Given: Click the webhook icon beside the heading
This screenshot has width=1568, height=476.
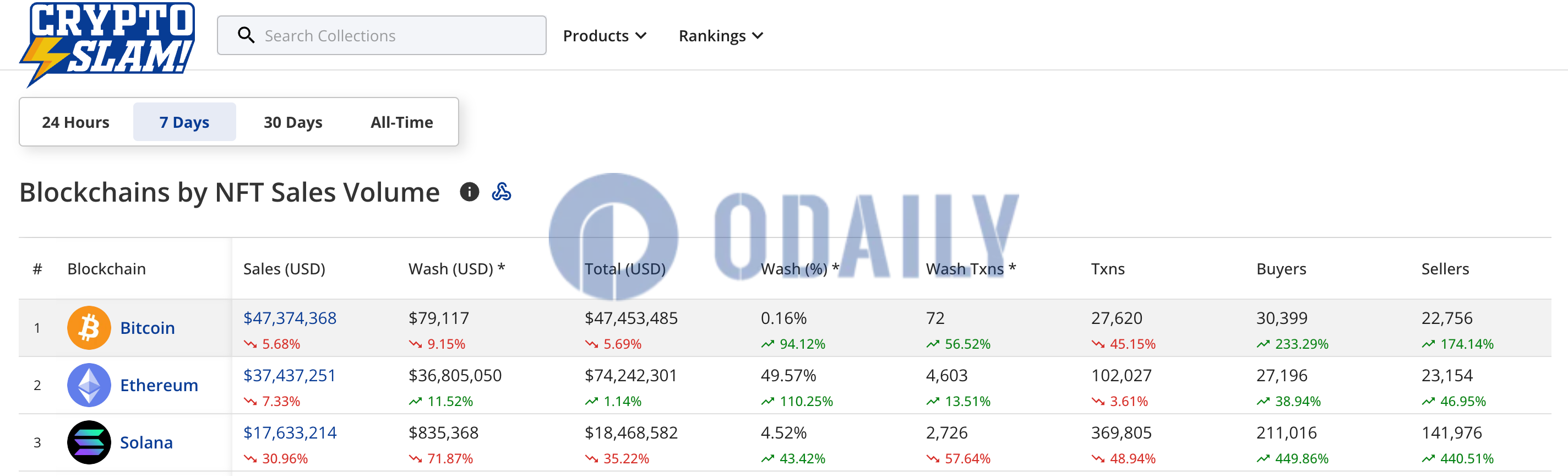Looking at the screenshot, I should tap(502, 192).
